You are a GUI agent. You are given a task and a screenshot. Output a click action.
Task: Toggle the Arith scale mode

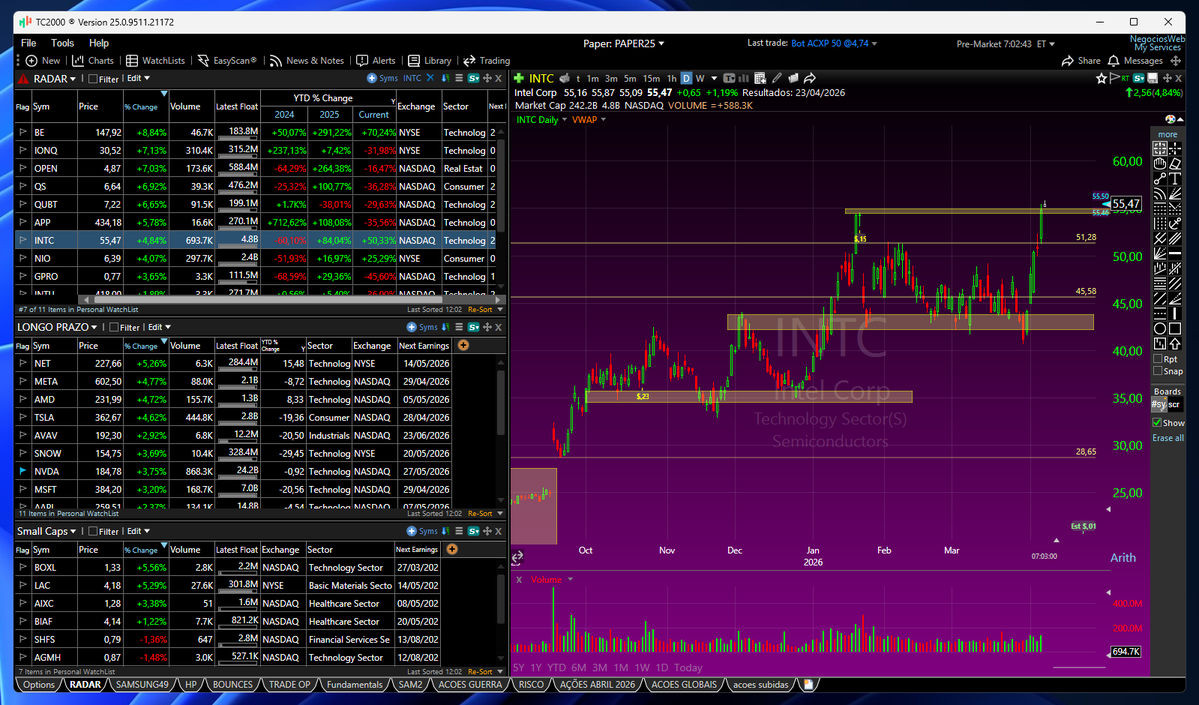[1123, 557]
